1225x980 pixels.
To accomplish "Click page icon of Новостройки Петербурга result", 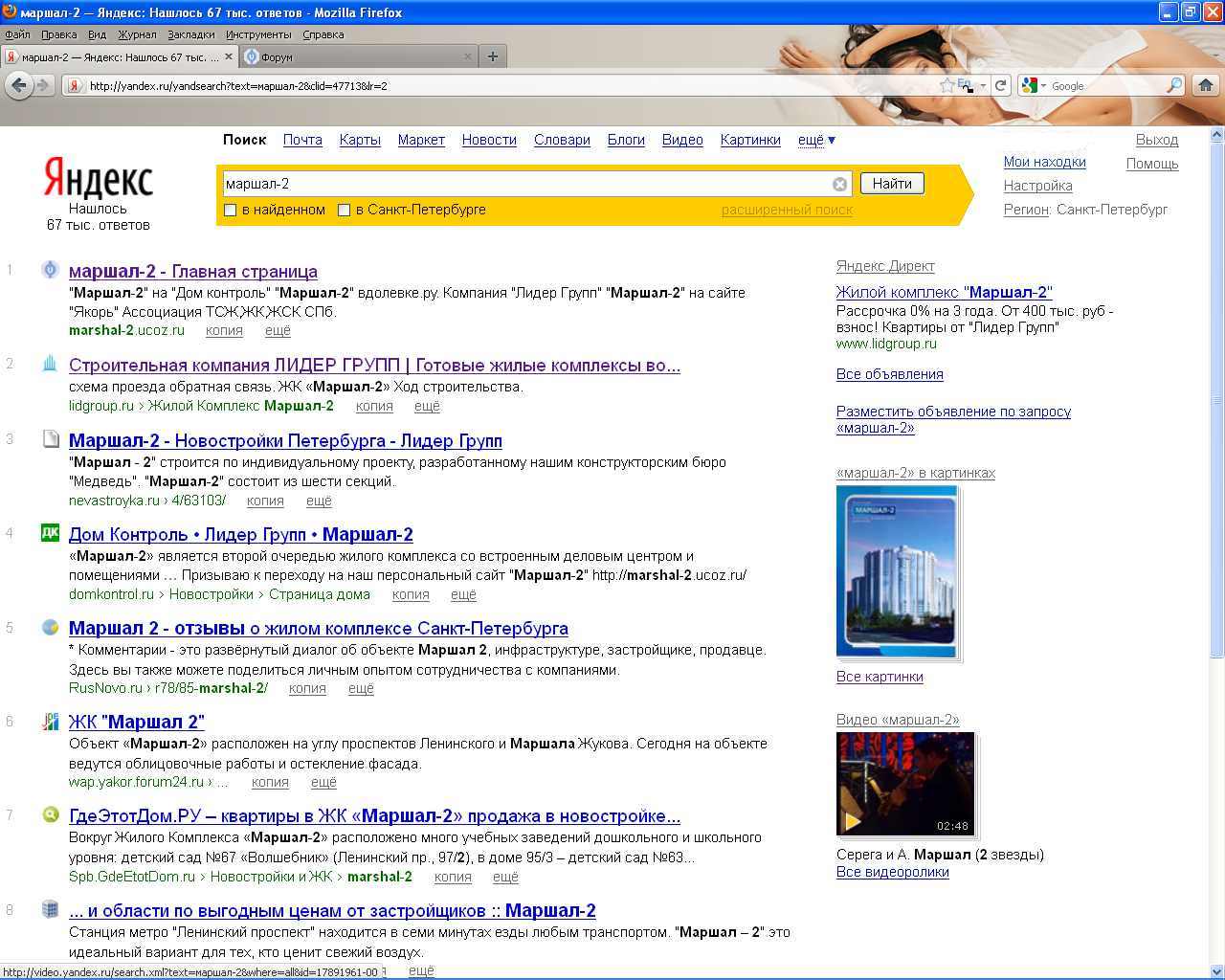I will (50, 439).
